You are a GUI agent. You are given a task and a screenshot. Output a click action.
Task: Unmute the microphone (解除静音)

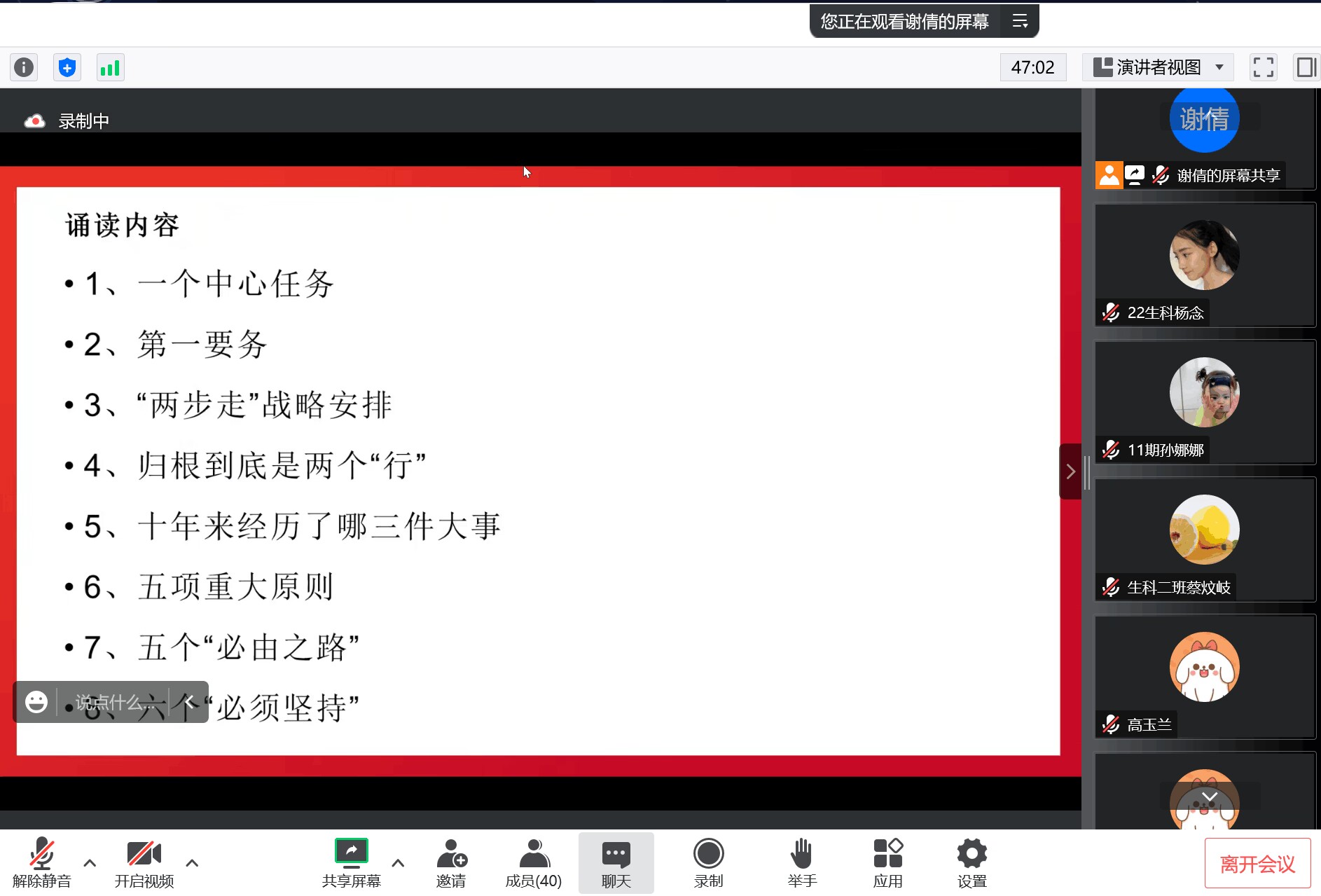point(41,862)
